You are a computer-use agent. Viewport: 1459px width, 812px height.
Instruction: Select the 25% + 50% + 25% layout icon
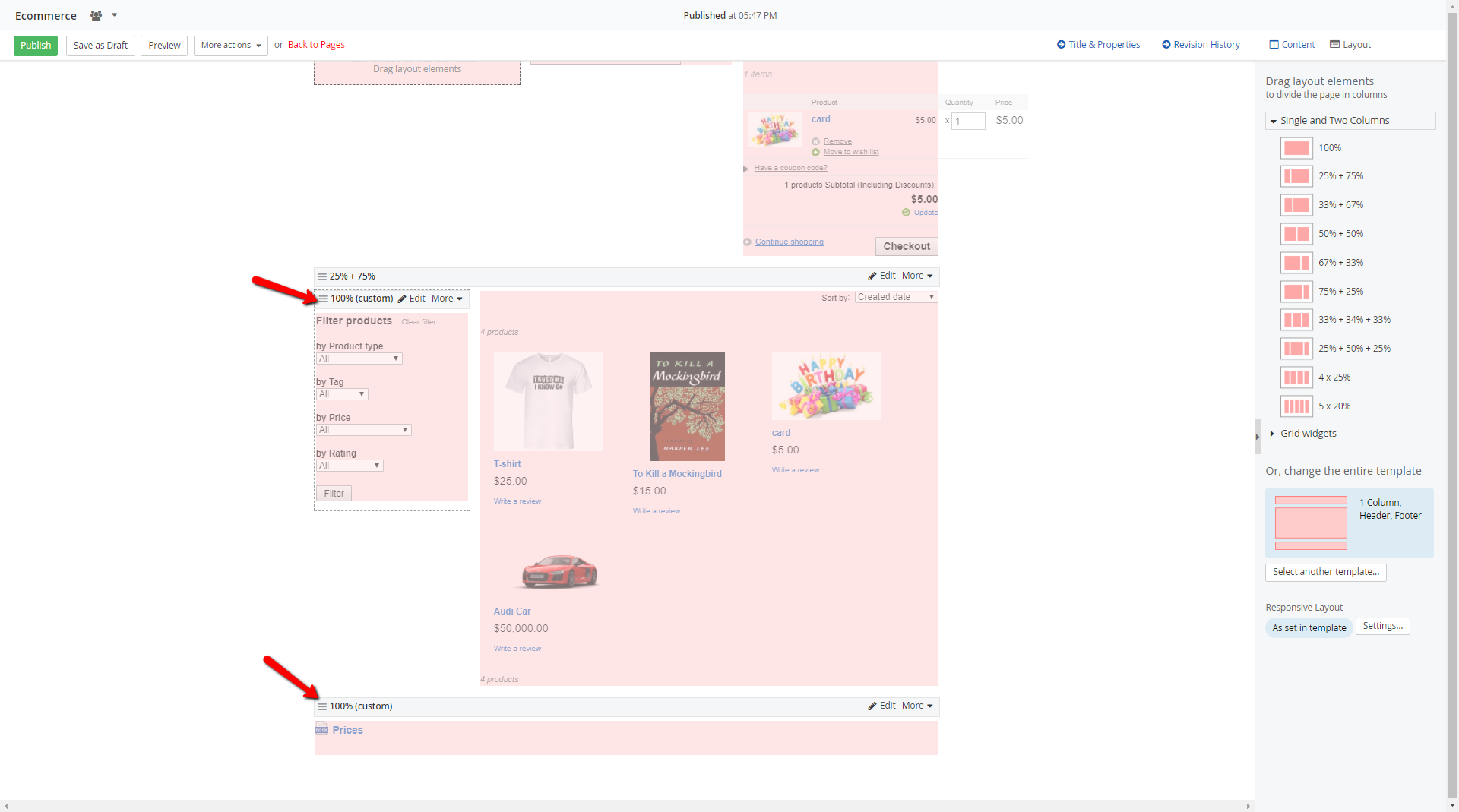(1296, 349)
